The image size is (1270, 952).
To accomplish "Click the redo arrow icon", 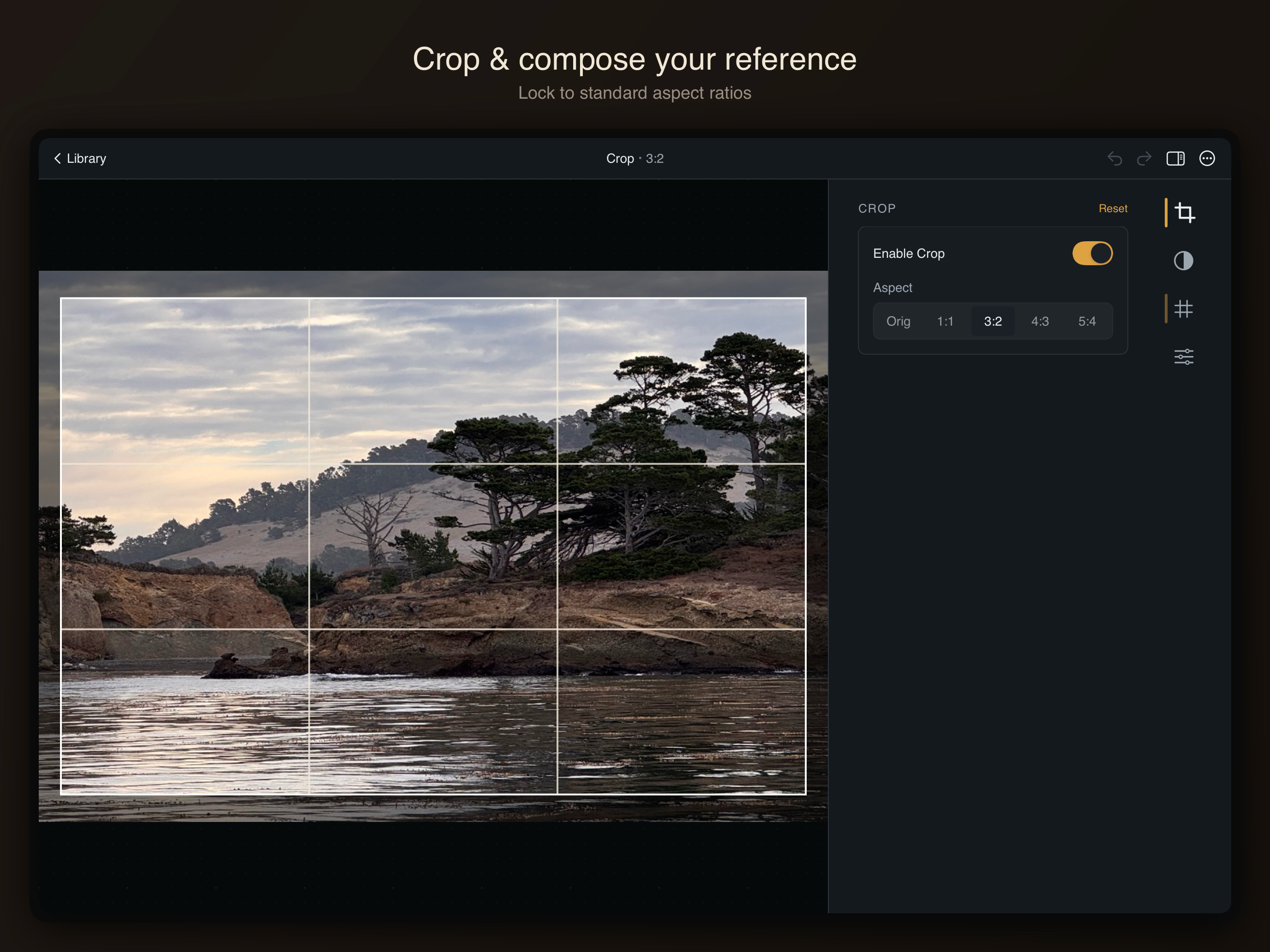I will [1144, 158].
